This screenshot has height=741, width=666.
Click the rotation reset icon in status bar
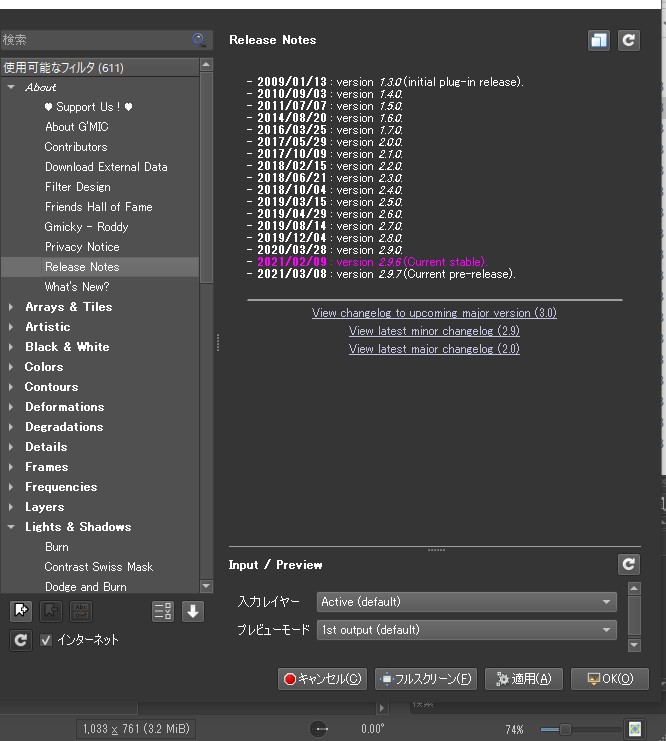(x=319, y=729)
